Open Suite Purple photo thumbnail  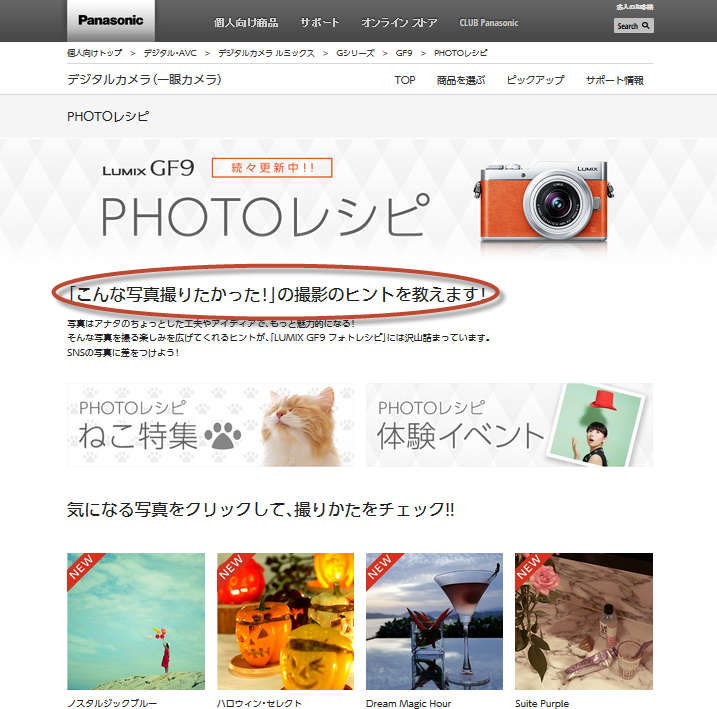584,621
